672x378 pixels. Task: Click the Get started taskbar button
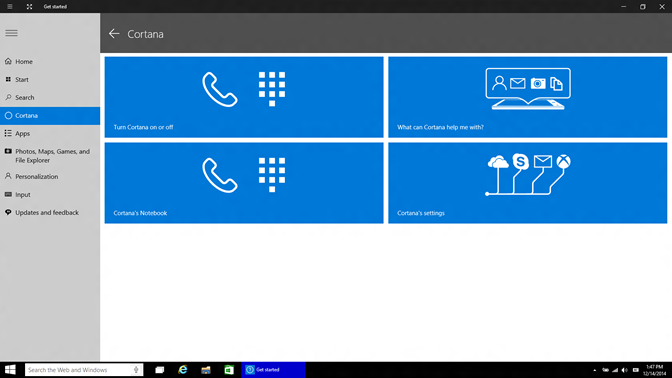(x=273, y=370)
